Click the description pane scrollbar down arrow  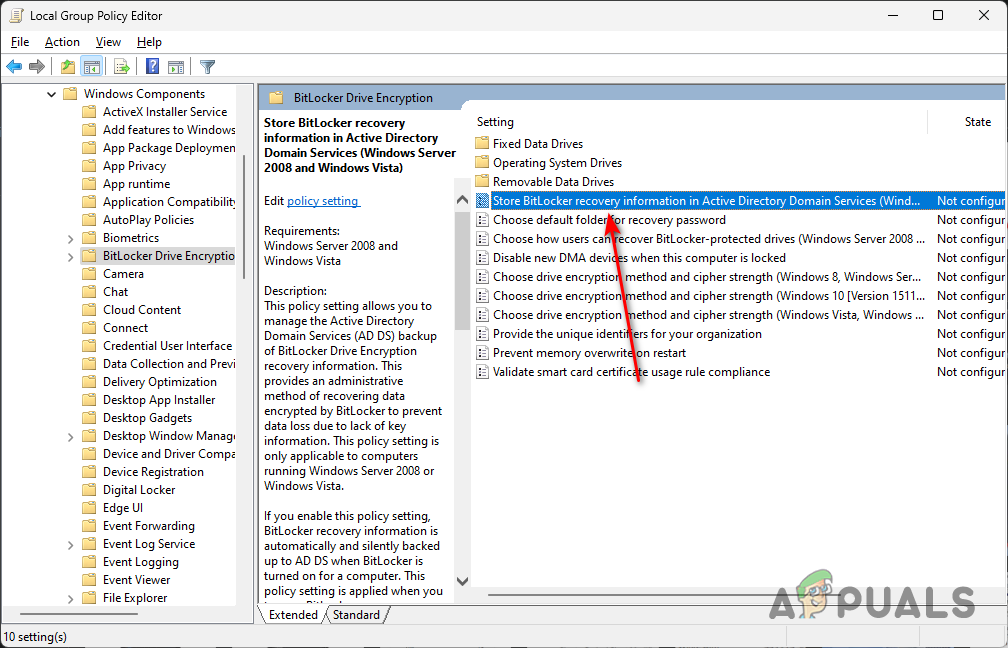462,580
